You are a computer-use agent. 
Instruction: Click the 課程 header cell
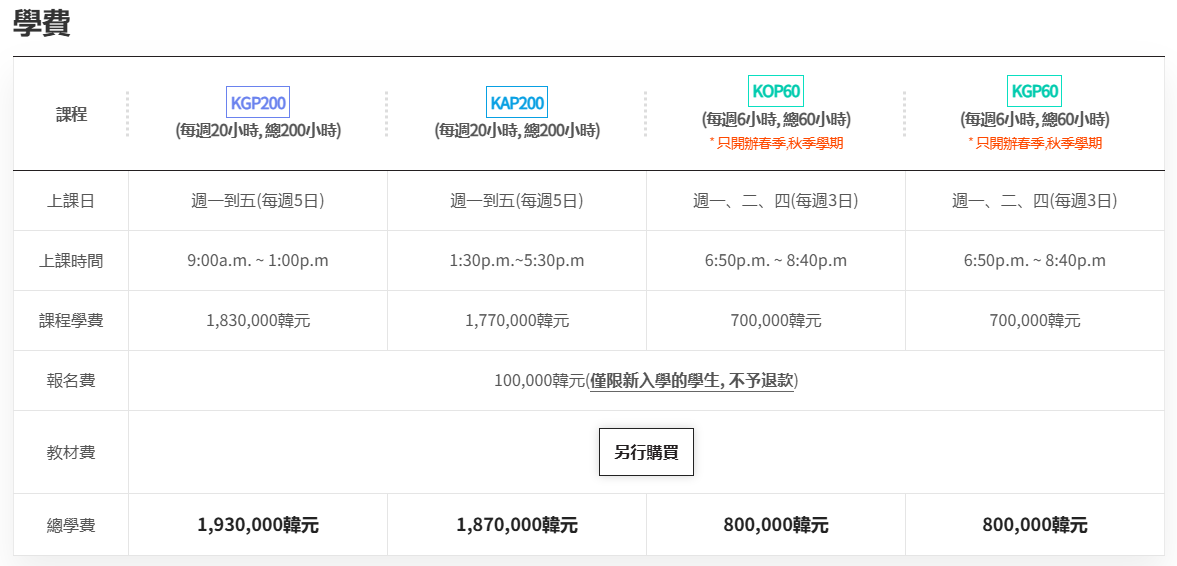[x=71, y=115]
